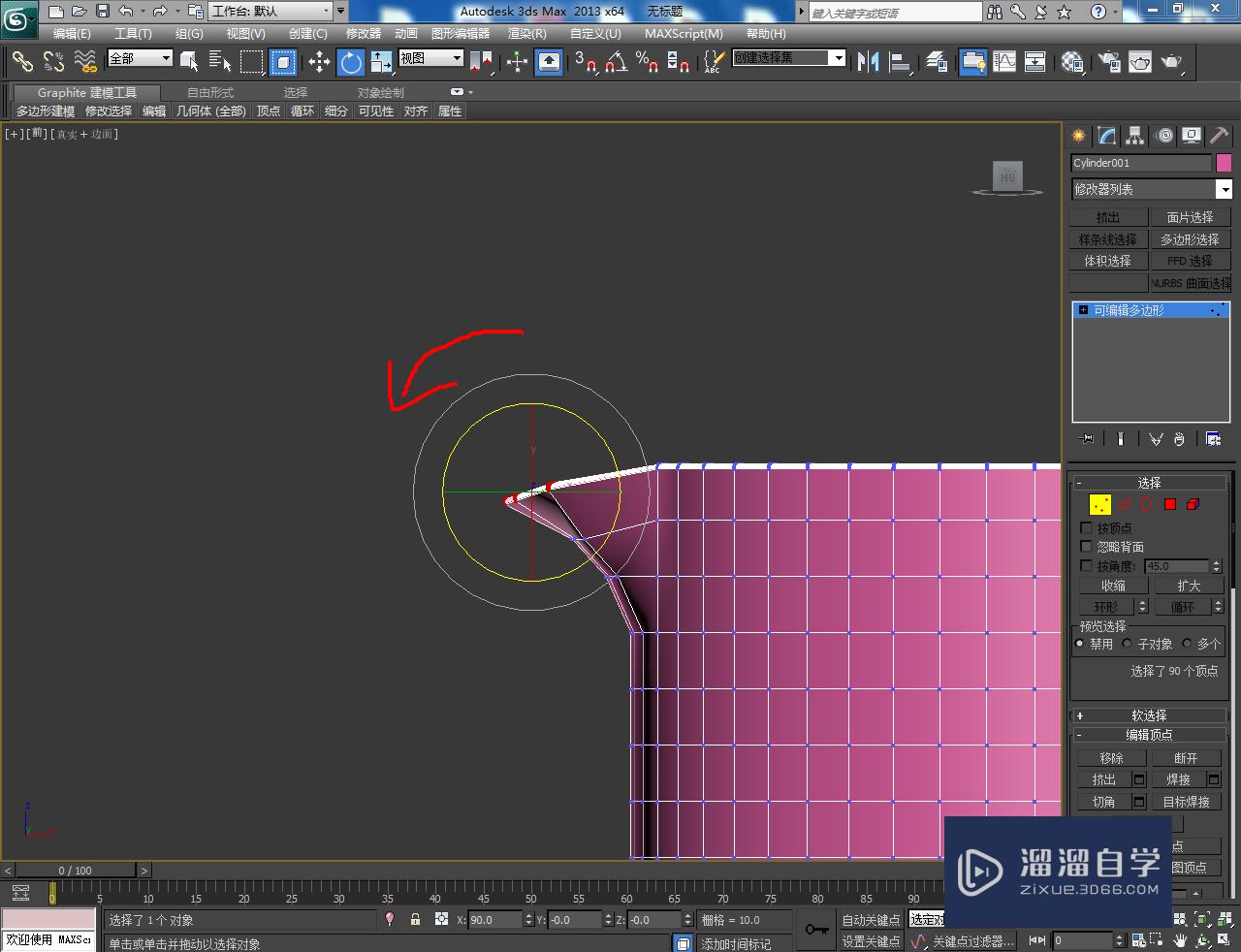Enable the 按顶点 checkbox
The width and height of the screenshot is (1241, 952).
tap(1086, 528)
